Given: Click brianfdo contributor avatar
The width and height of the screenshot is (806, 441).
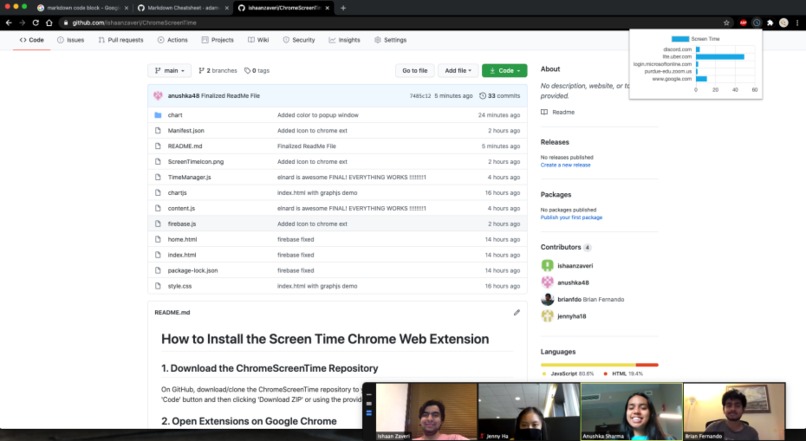Looking at the screenshot, I should pyautogui.click(x=547, y=299).
